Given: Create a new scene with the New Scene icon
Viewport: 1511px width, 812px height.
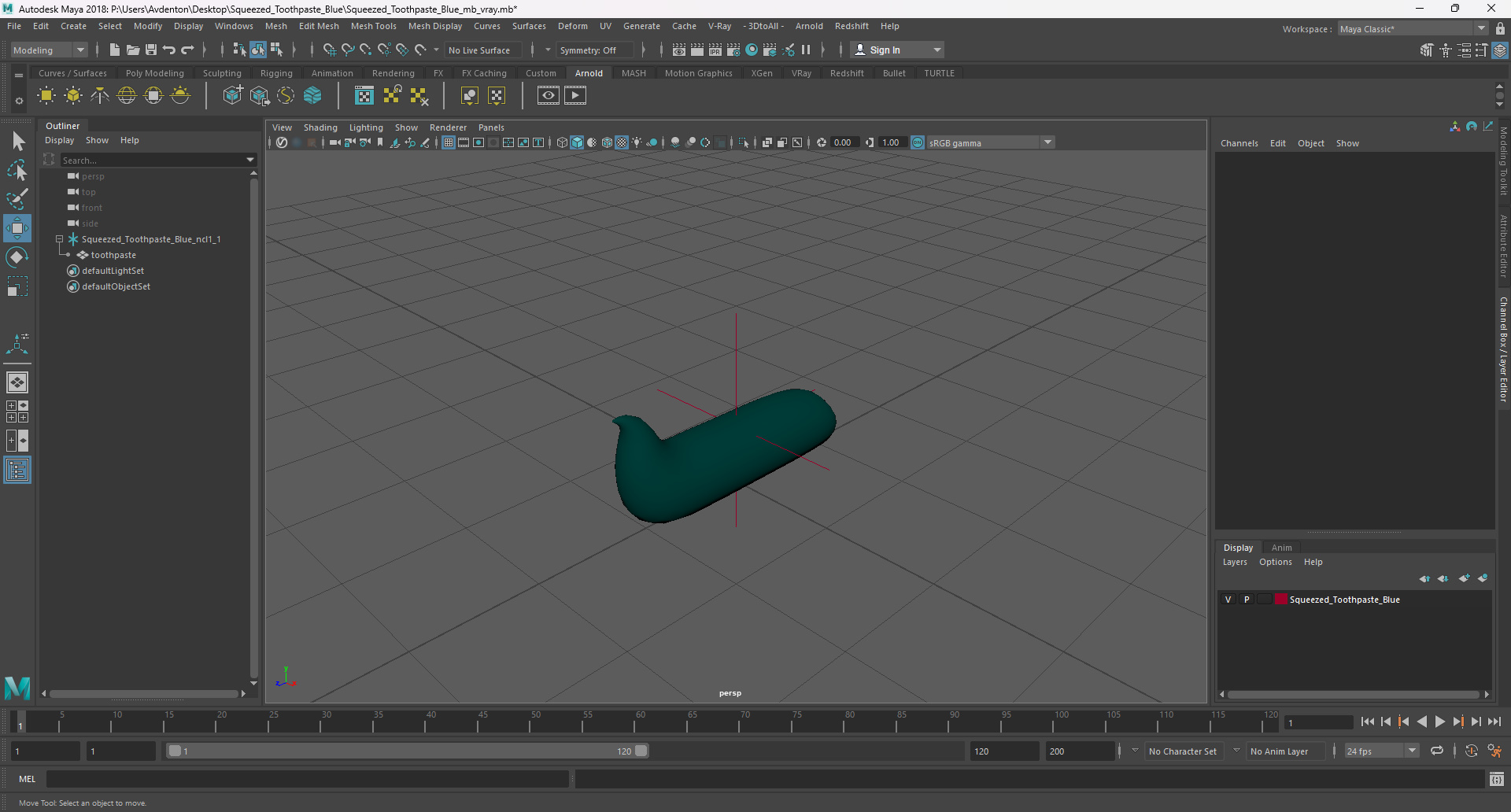Looking at the screenshot, I should pyautogui.click(x=115, y=50).
